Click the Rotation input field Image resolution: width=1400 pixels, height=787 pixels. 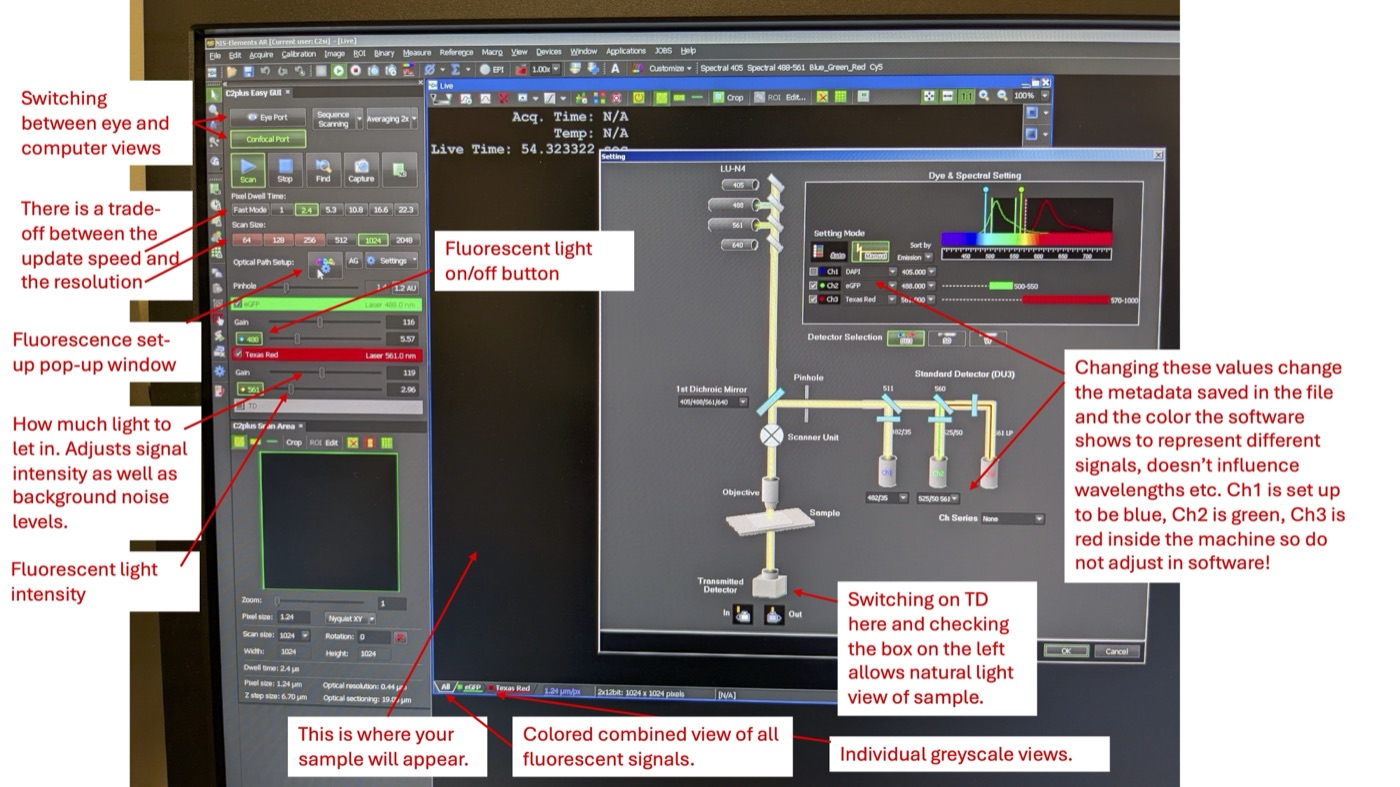click(x=374, y=636)
